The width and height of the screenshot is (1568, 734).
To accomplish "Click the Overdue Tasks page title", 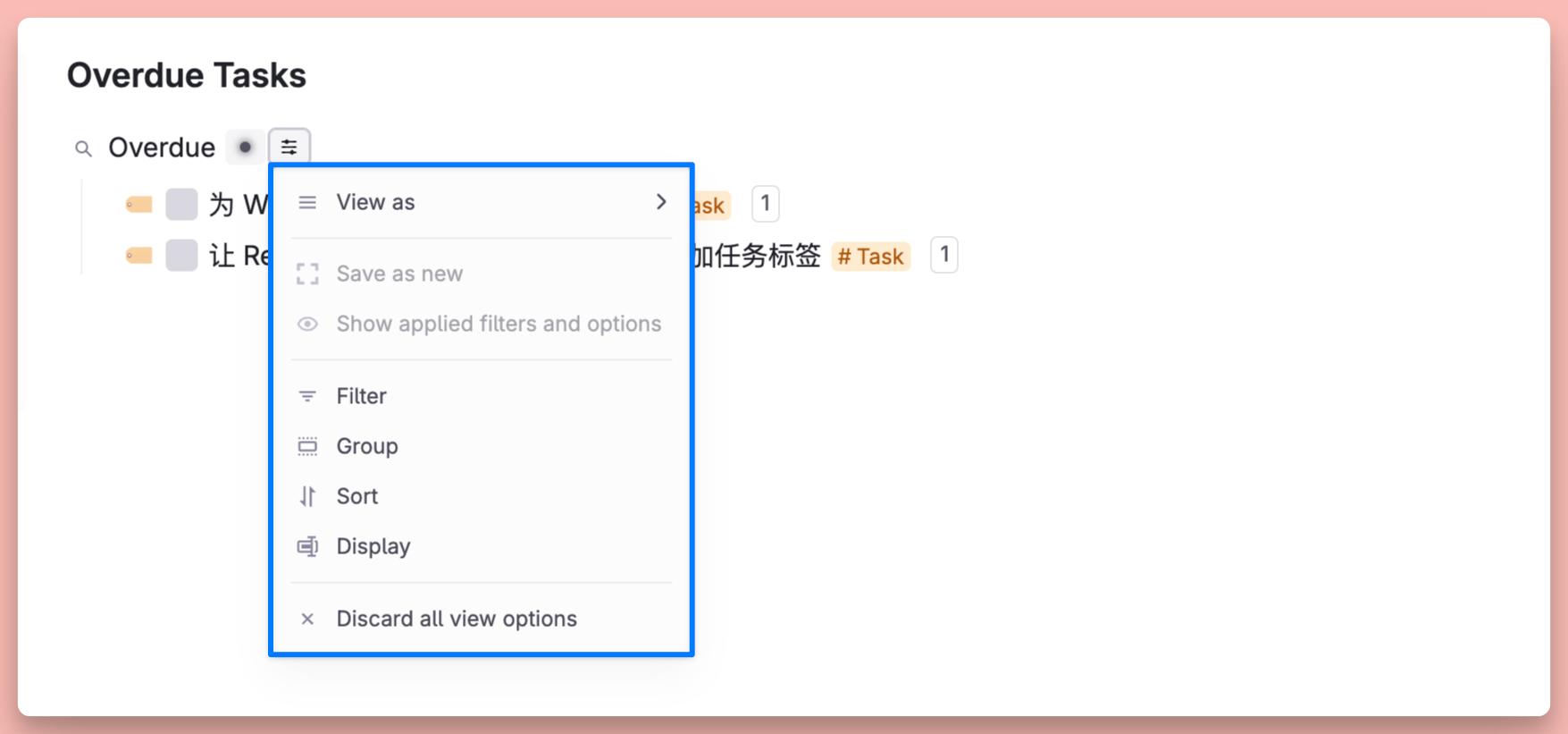I will 187,76.
